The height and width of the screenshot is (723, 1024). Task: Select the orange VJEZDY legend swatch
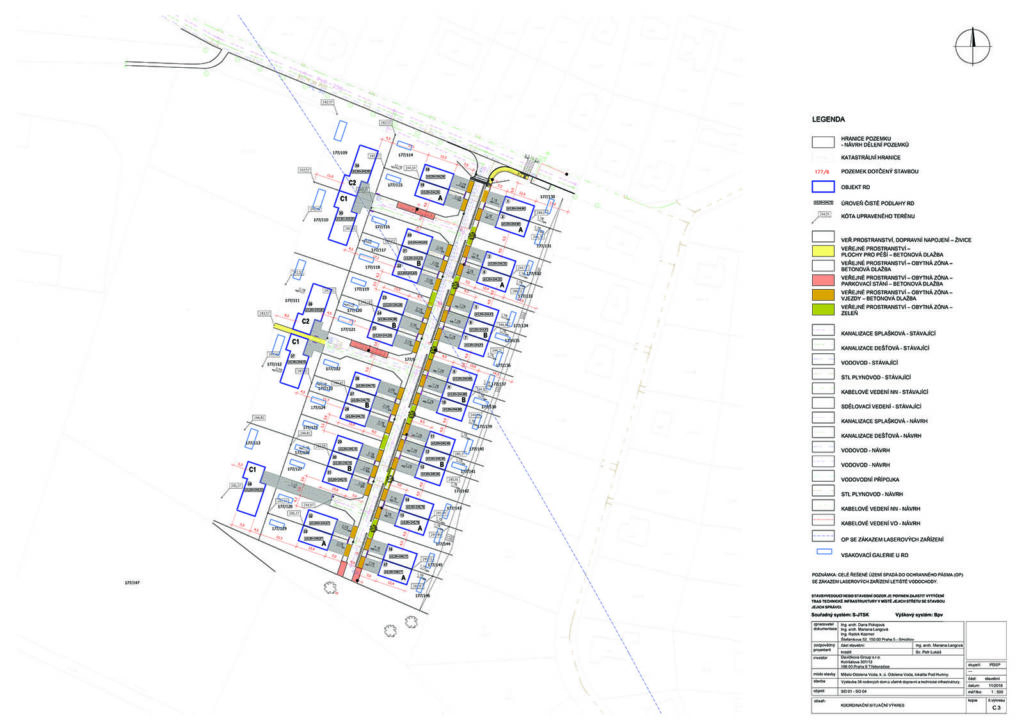(x=825, y=296)
